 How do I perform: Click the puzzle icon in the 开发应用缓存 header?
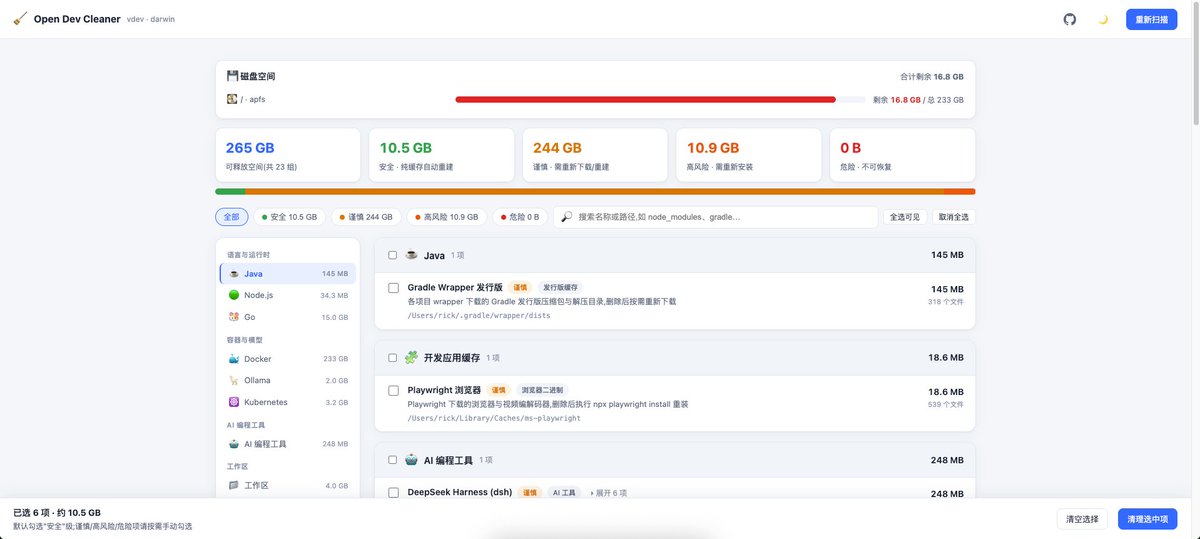point(411,357)
